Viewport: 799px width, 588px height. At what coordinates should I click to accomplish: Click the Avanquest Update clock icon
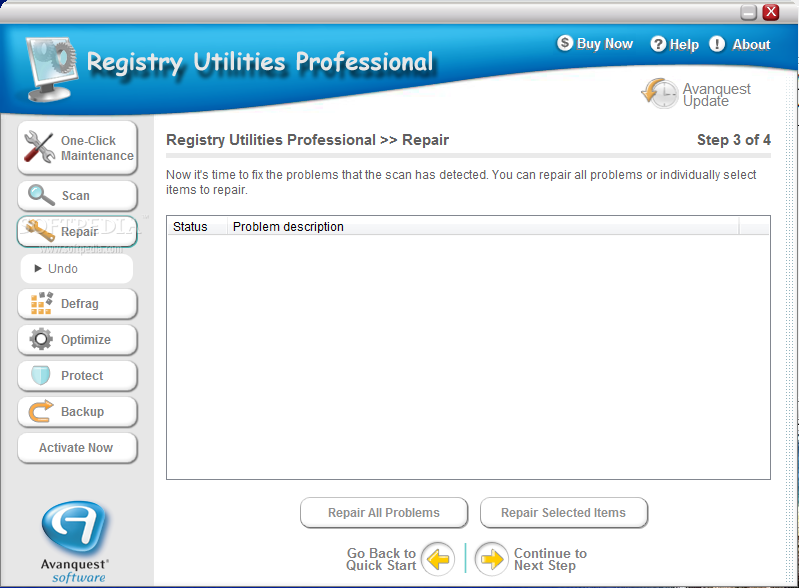(660, 93)
